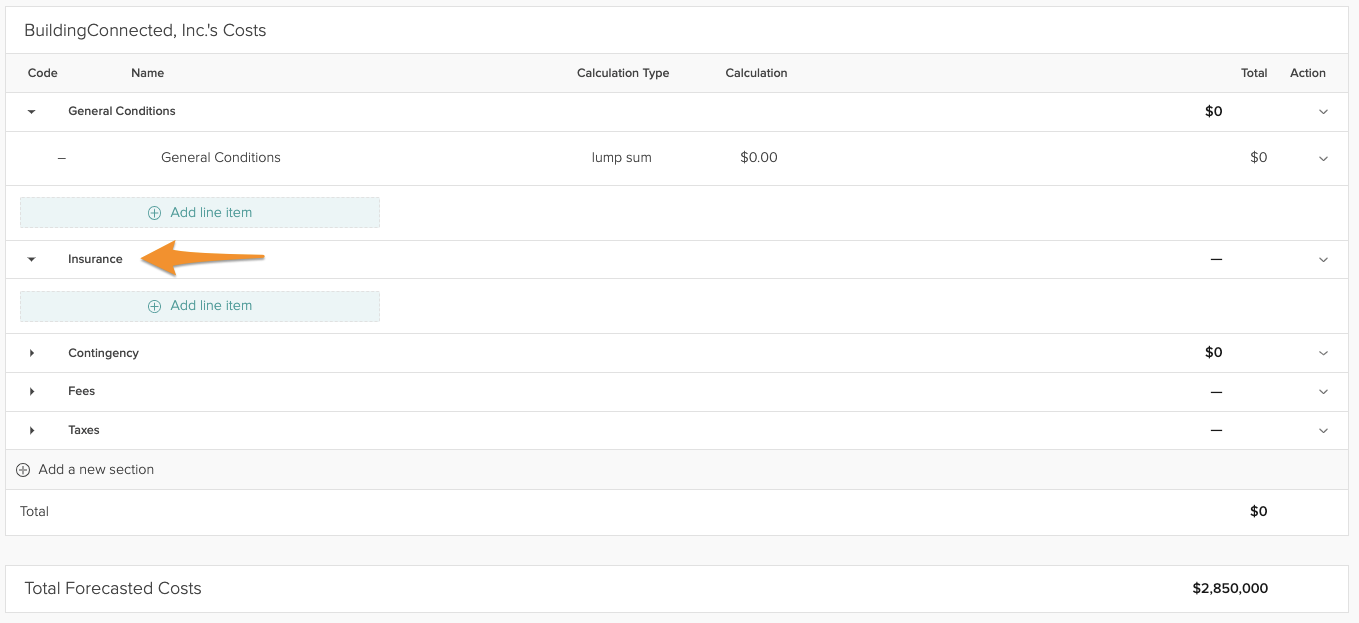Open the Insurance row action chevron
Image resolution: width=1359 pixels, height=623 pixels.
tap(1323, 260)
